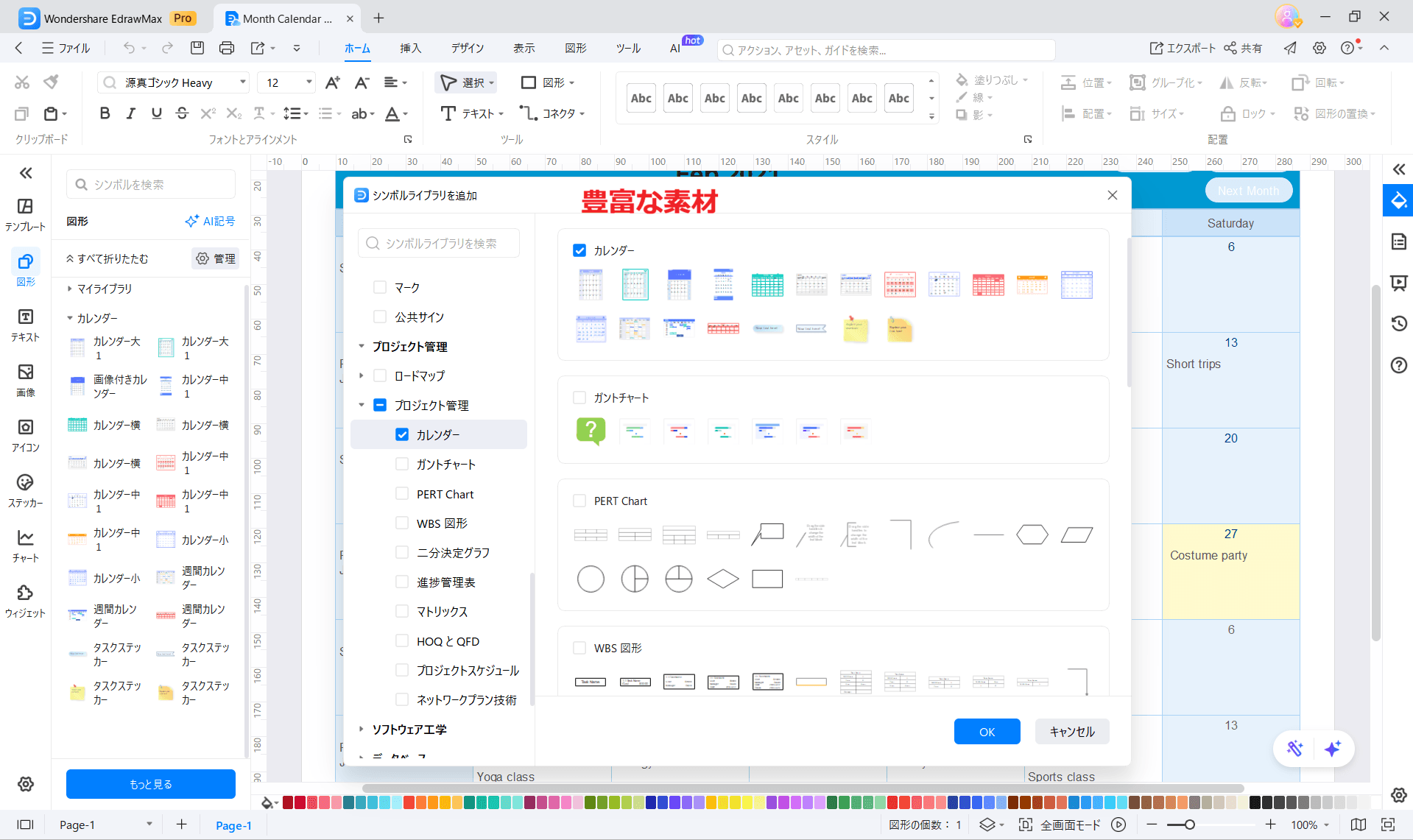
Task: Open the AI記号 generator
Action: pyautogui.click(x=209, y=220)
